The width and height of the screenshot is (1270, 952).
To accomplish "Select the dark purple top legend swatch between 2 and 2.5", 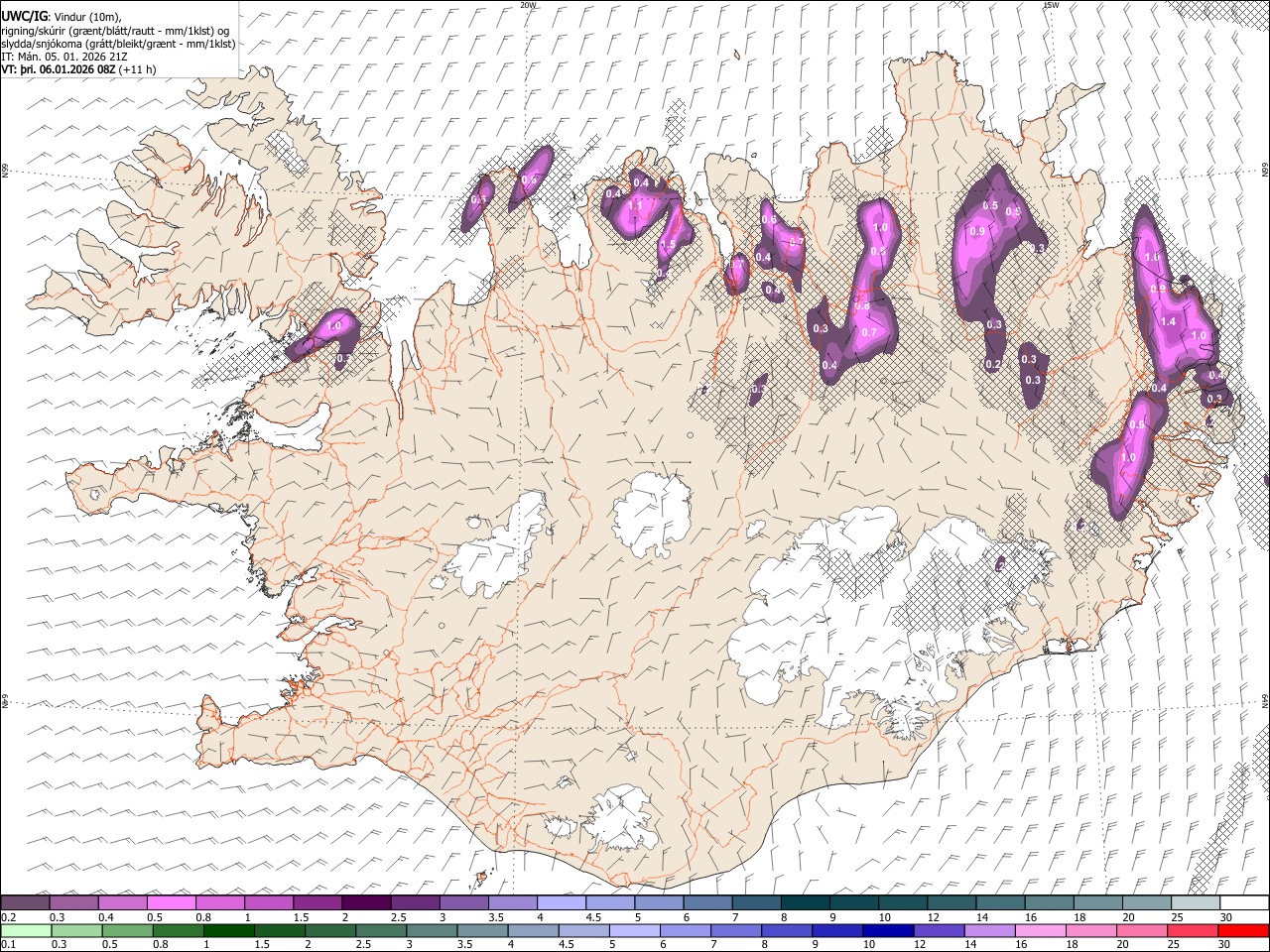I will click(x=366, y=903).
